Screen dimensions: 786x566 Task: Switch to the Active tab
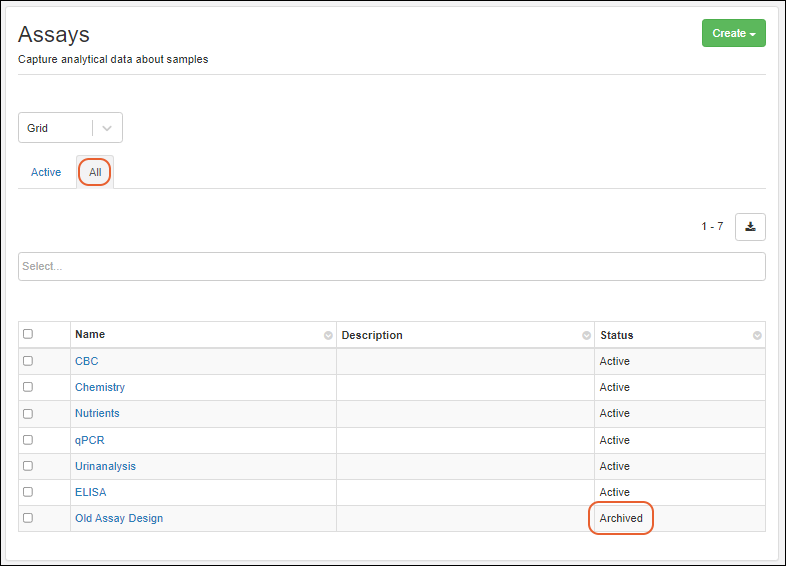coord(46,172)
